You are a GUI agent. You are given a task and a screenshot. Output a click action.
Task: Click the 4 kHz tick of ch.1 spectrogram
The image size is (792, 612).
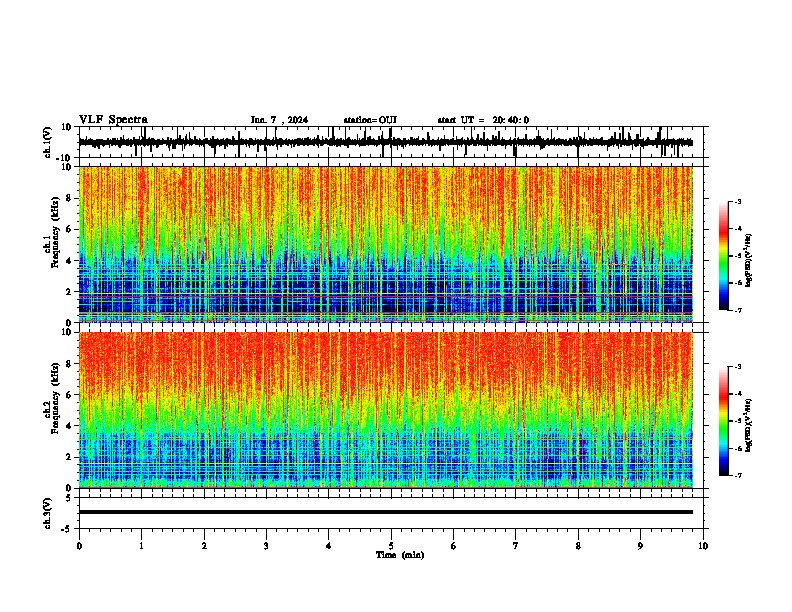(x=69, y=261)
